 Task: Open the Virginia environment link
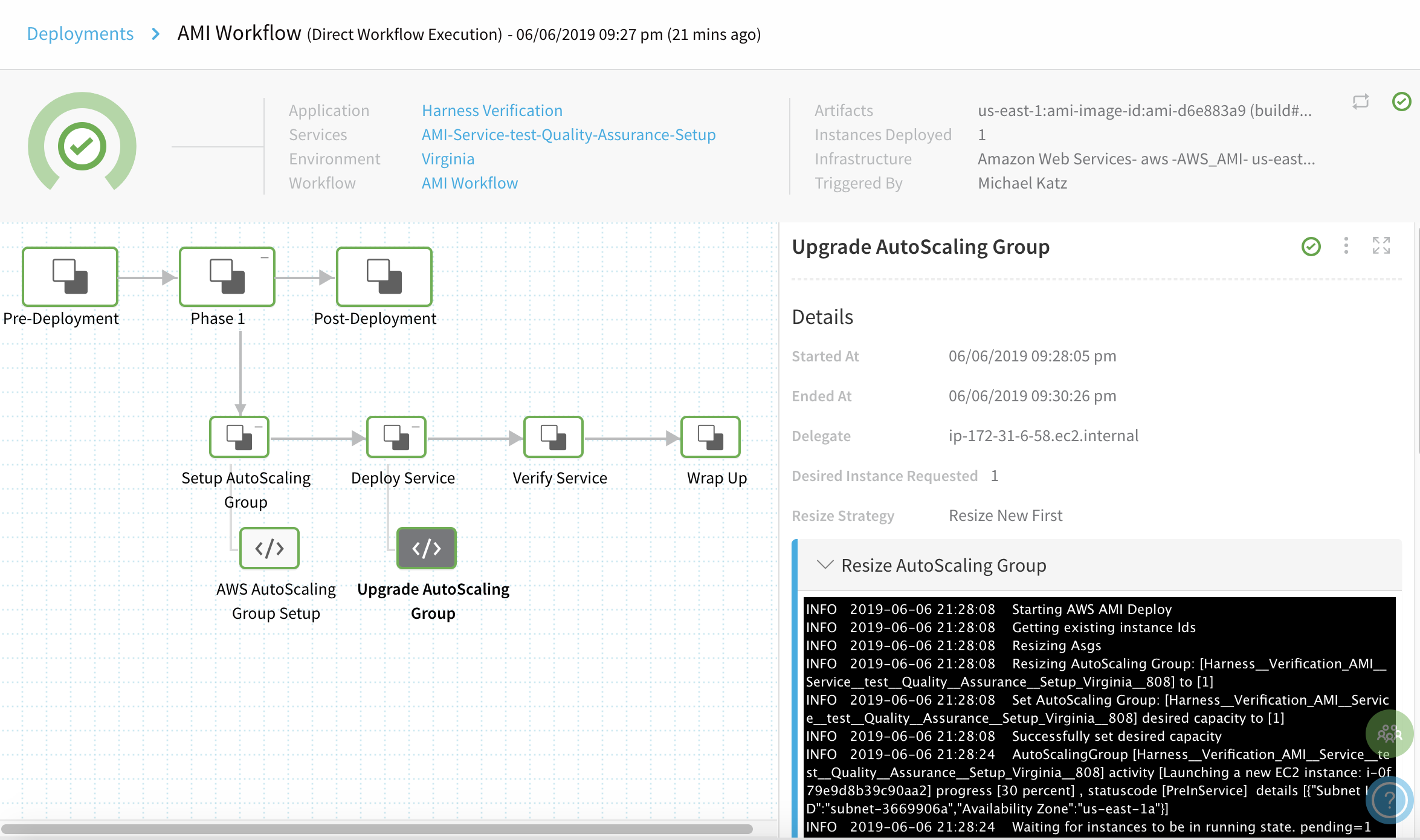click(448, 158)
